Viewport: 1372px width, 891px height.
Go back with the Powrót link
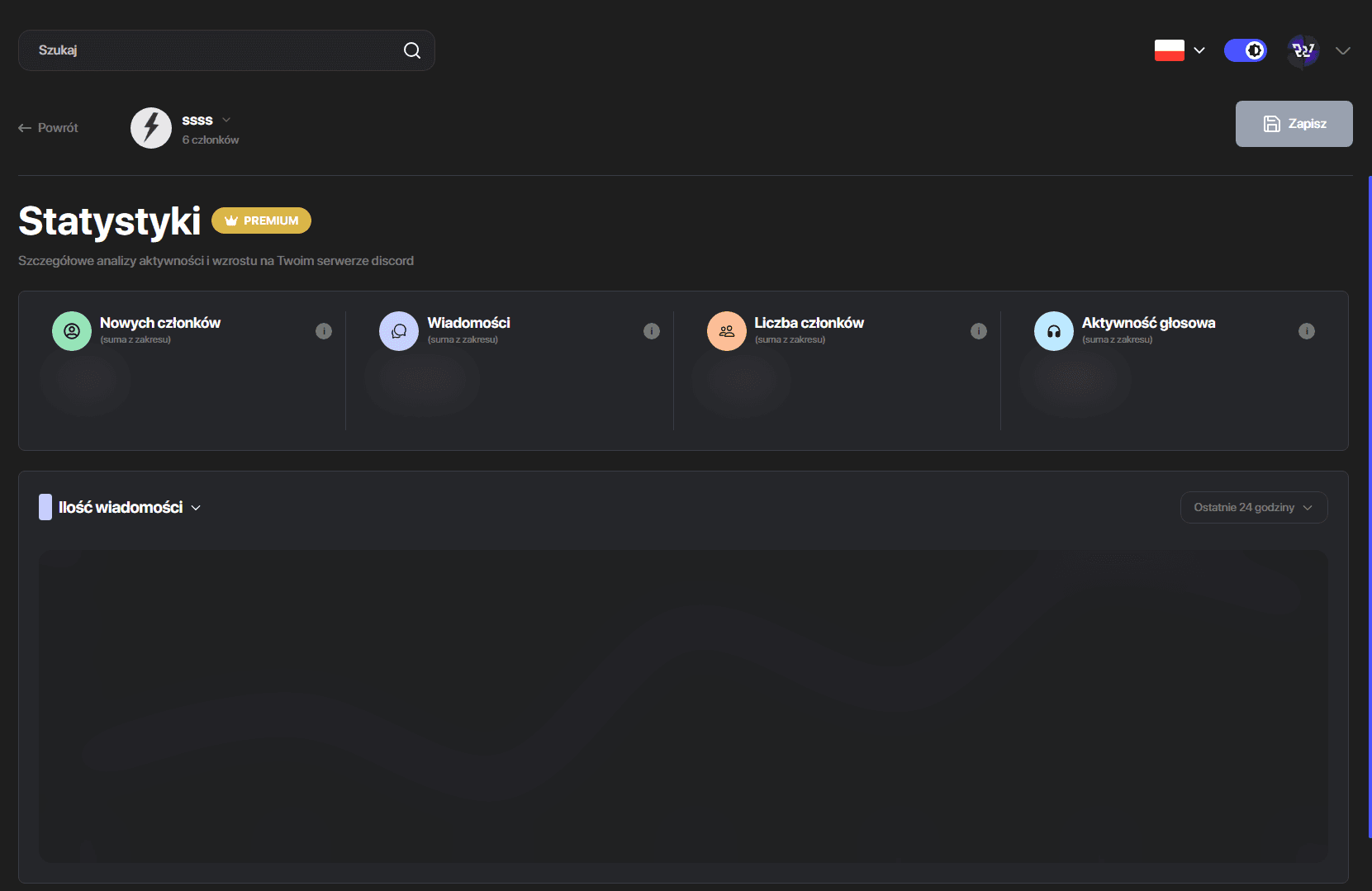click(x=48, y=128)
